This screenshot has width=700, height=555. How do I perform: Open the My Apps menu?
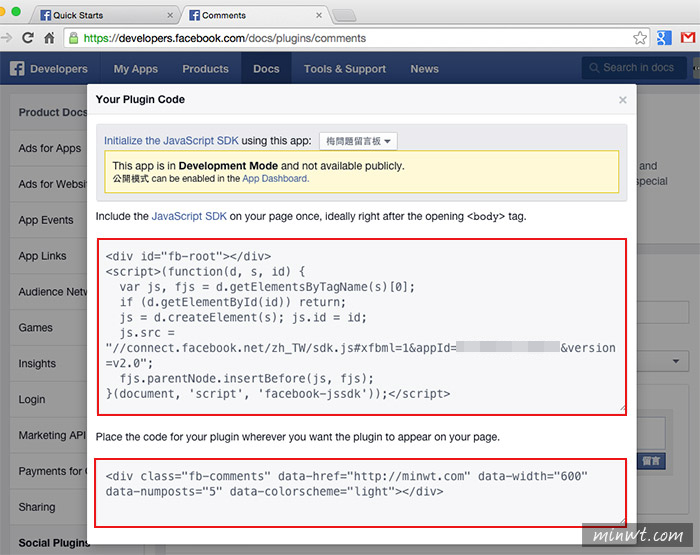pyautogui.click(x=136, y=69)
